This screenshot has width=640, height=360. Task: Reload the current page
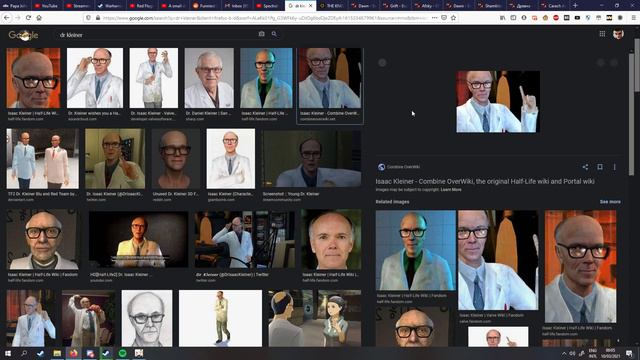click(x=28, y=18)
